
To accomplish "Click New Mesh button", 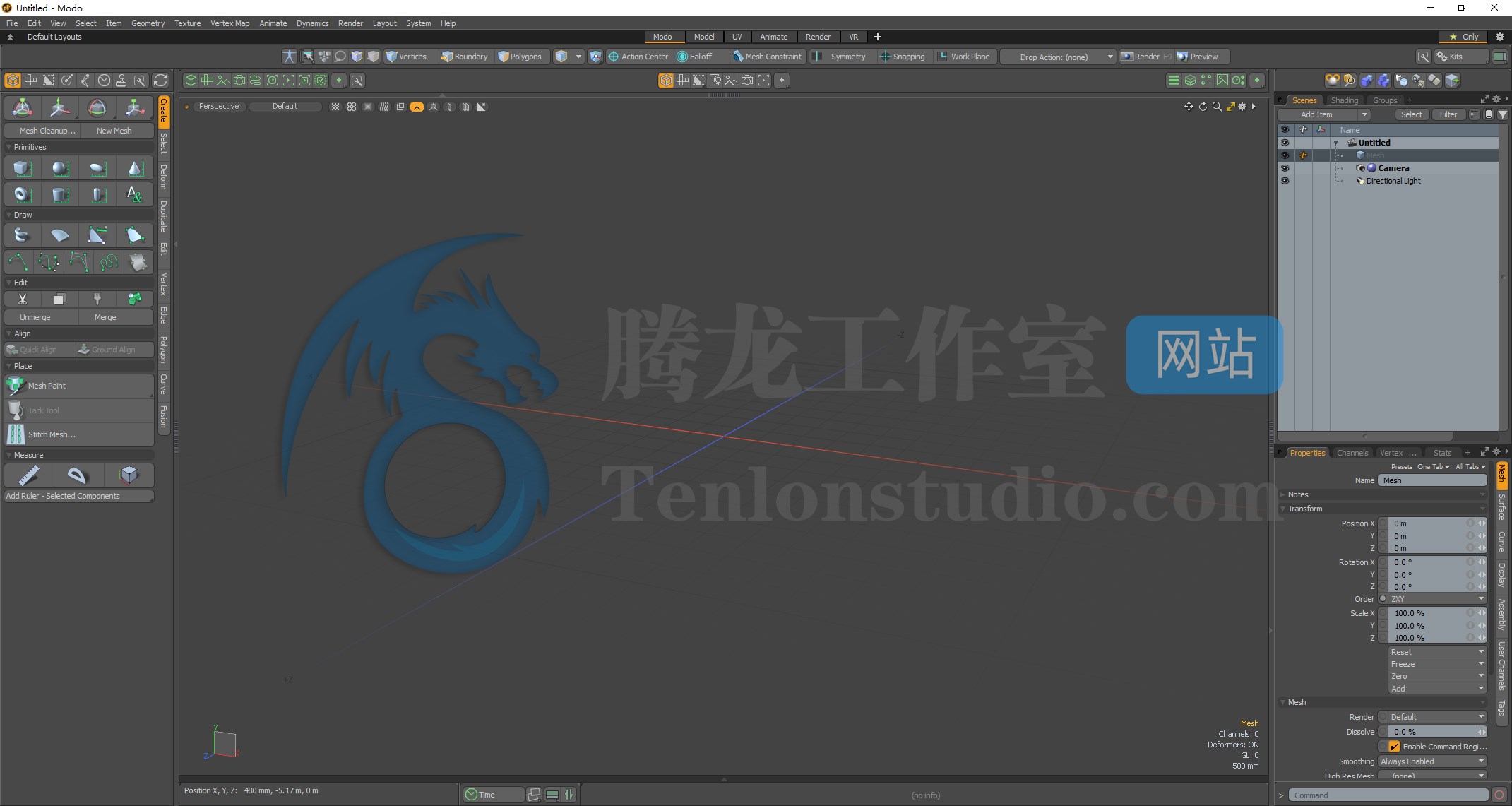I will [x=117, y=131].
